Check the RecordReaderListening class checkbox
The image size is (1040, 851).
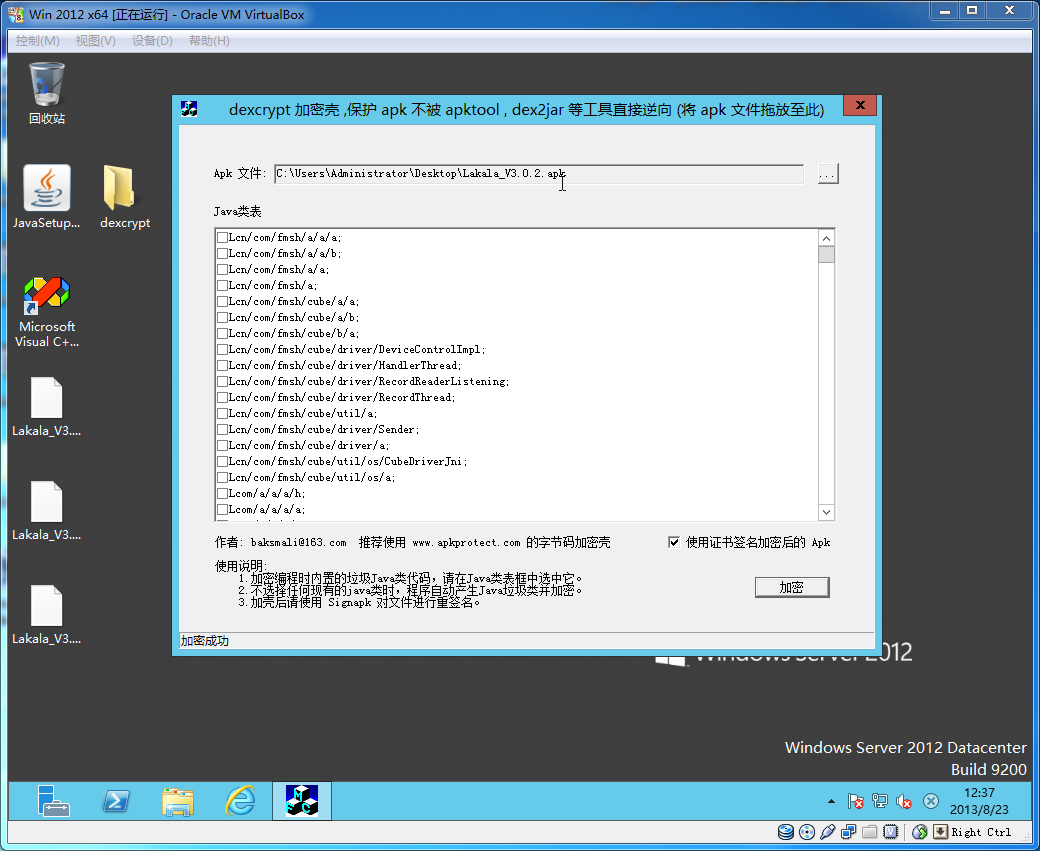coord(223,381)
